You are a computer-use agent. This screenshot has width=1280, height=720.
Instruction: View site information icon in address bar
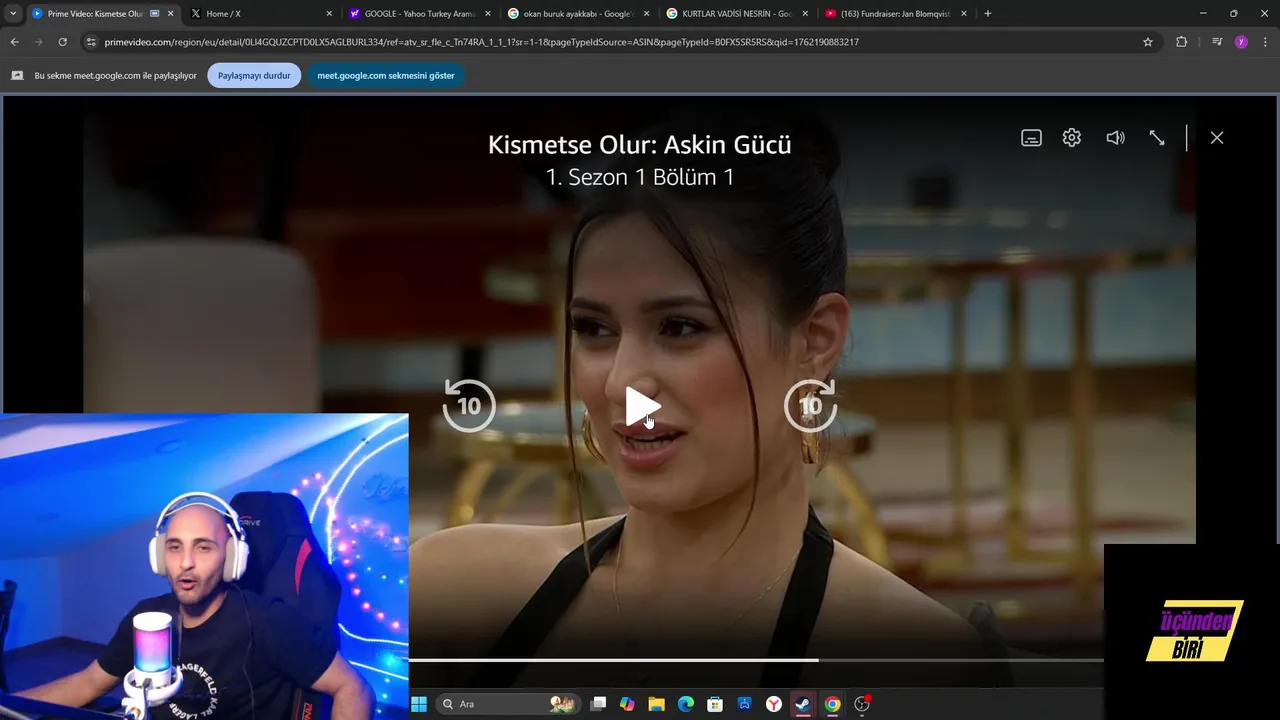91,42
